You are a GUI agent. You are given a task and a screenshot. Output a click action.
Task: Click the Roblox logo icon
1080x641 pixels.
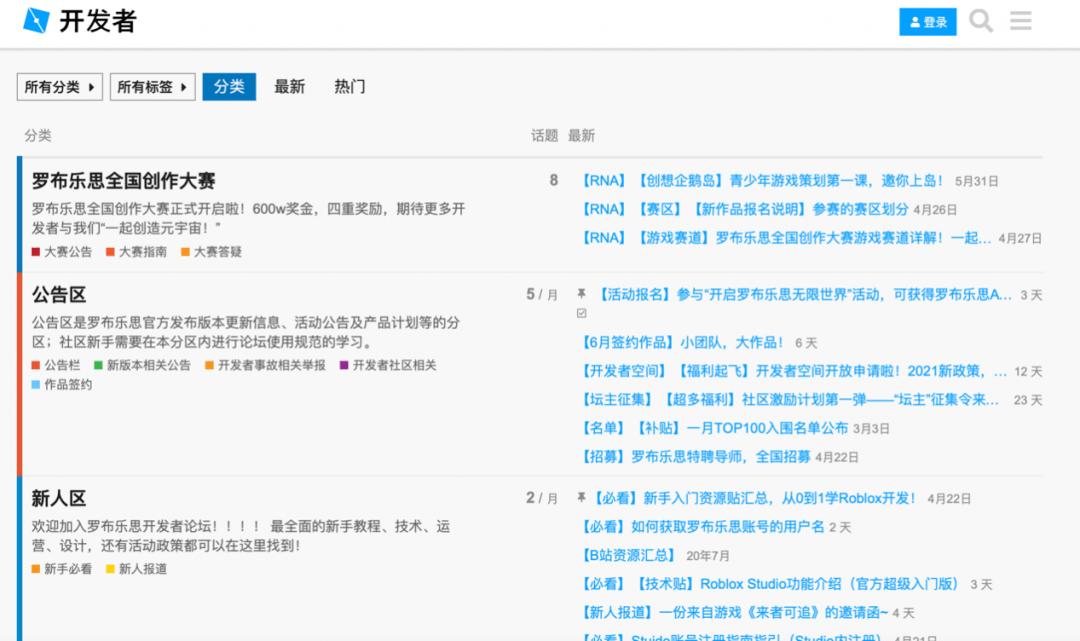tap(36, 21)
